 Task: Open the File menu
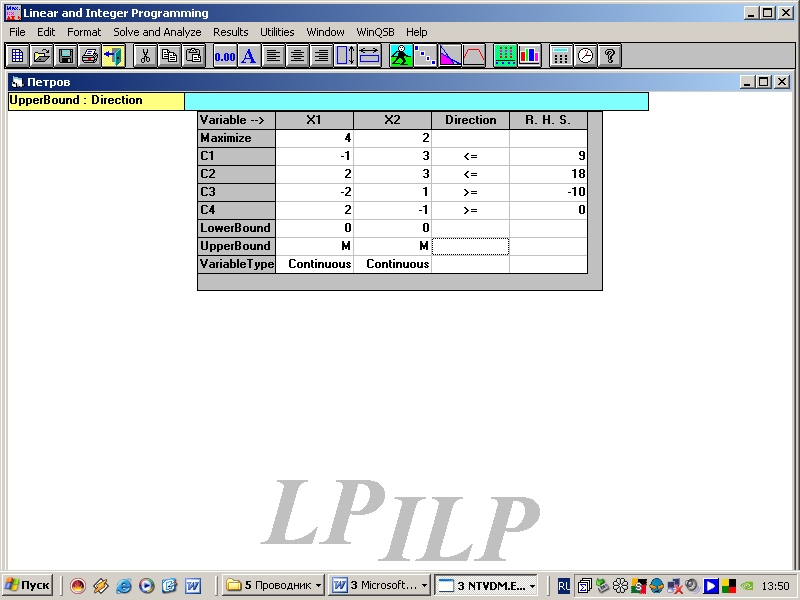[17, 32]
